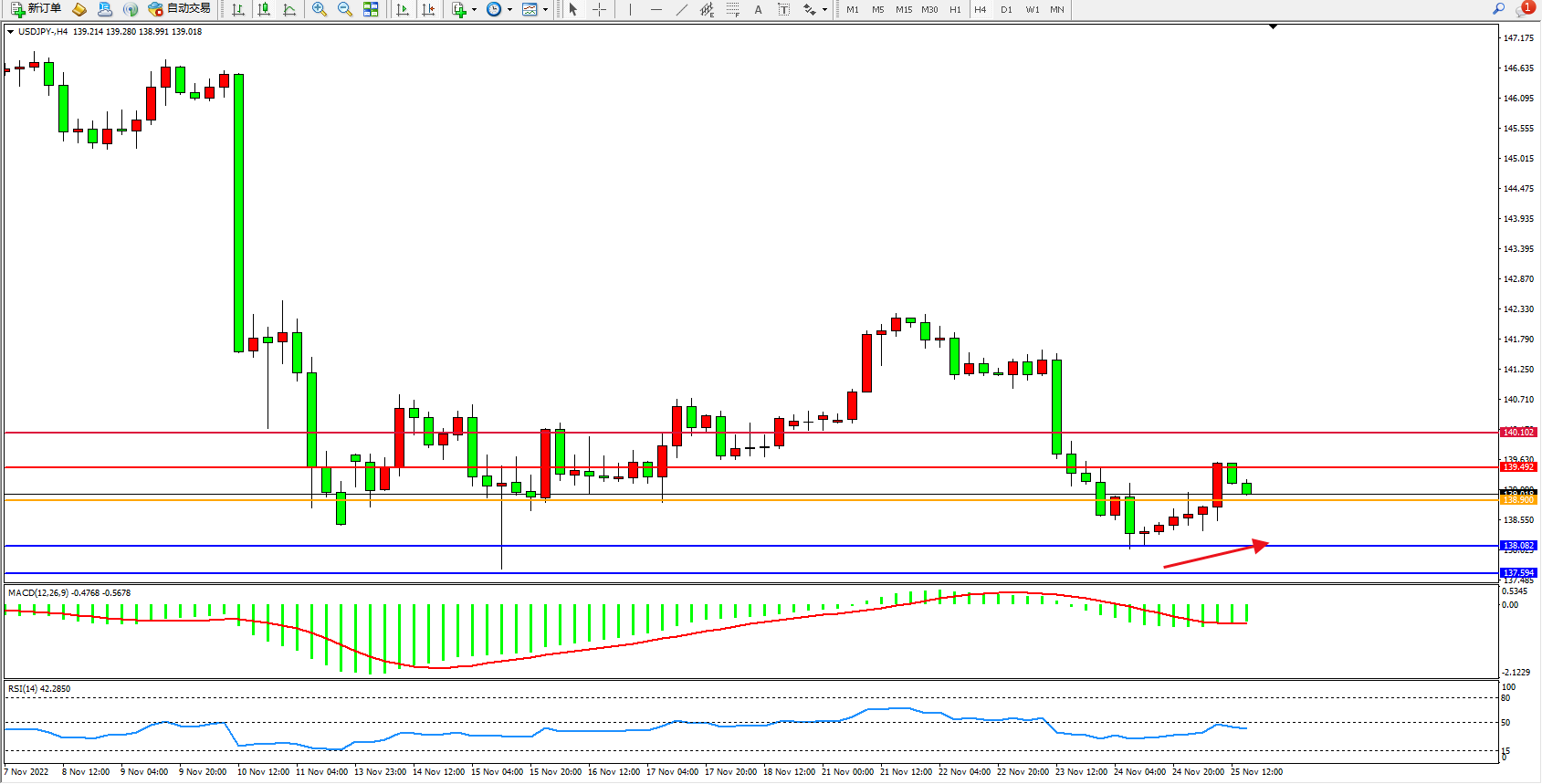1542x784 pixels.
Task: Toggle 自动交易 auto trading
Action: pos(180,9)
